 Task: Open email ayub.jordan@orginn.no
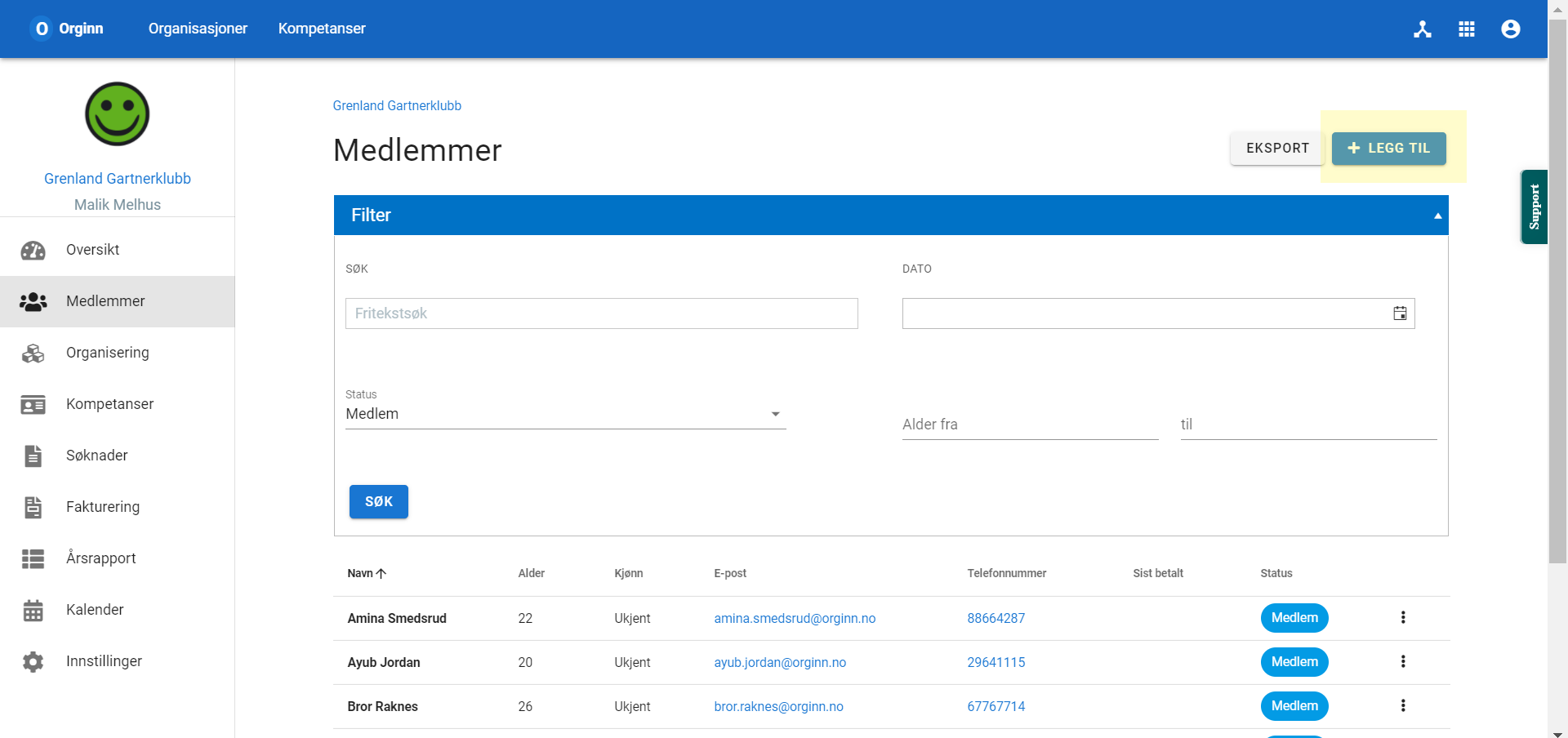[780, 663]
